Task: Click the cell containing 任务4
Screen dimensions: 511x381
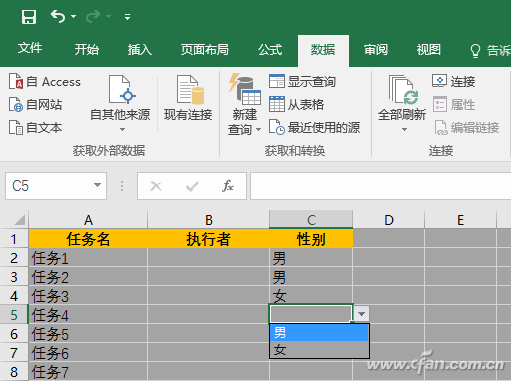Action: (88, 315)
